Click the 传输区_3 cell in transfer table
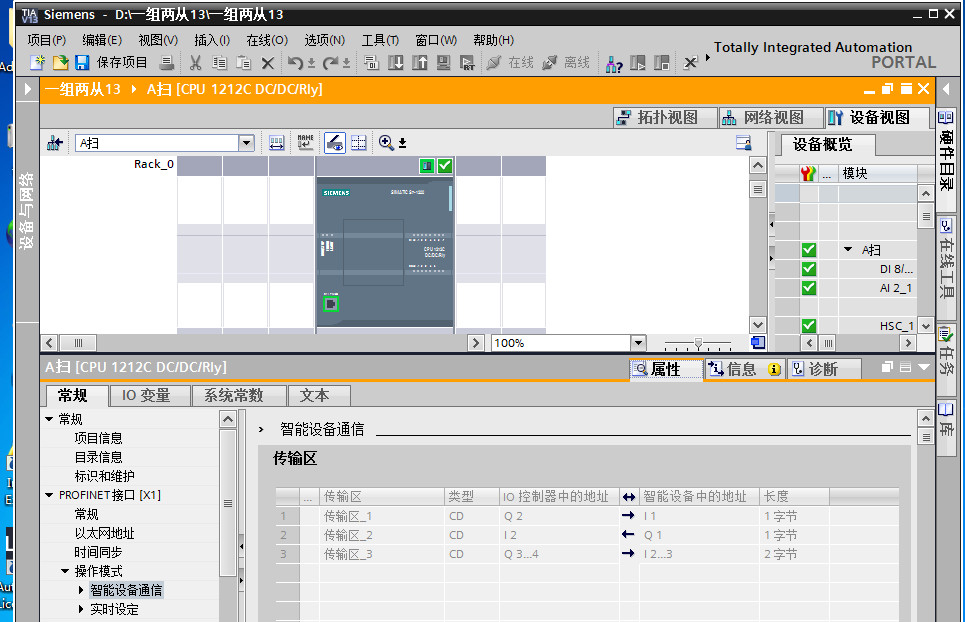 (x=382, y=554)
